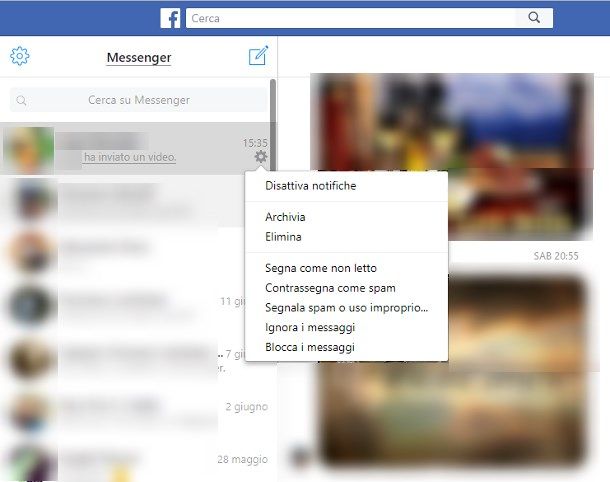Open the top blurred image in chat

coord(452,156)
